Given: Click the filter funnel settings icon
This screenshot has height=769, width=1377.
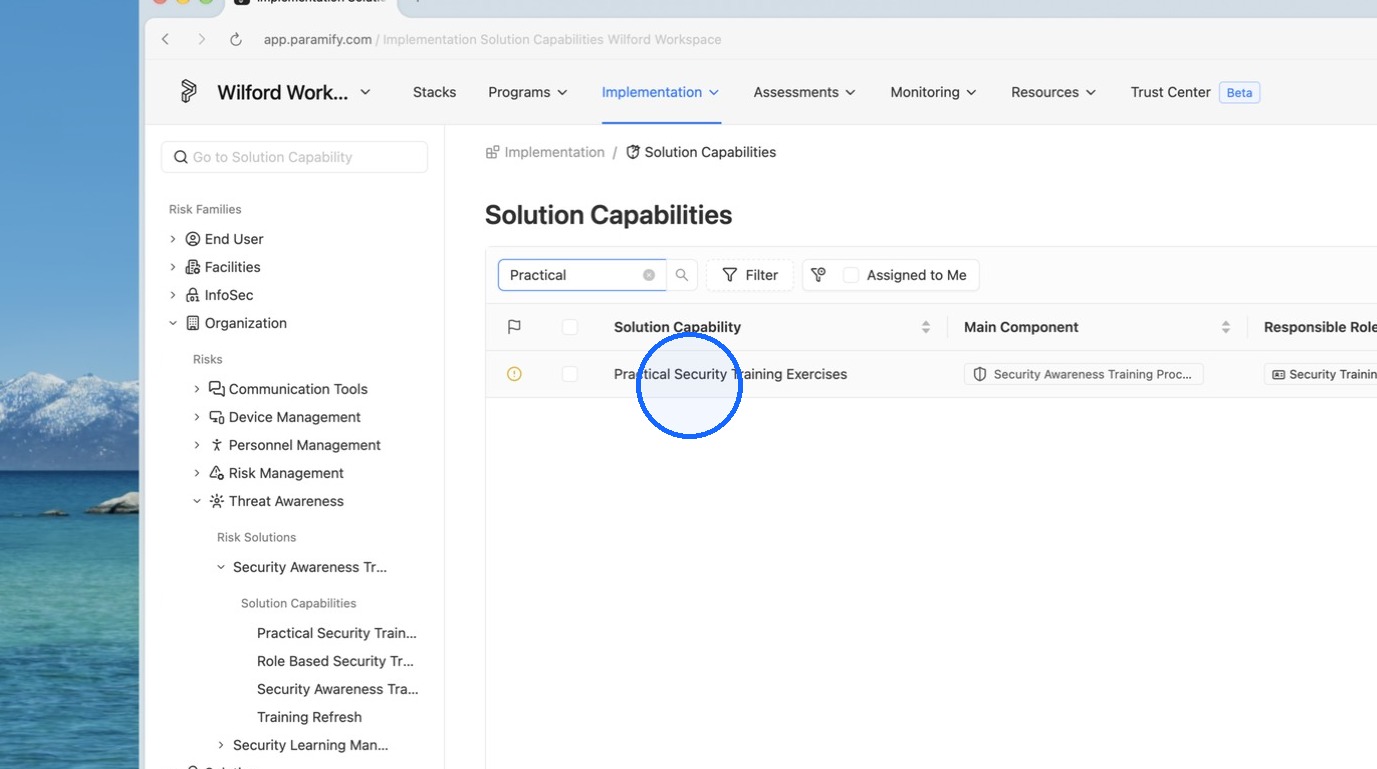Looking at the screenshot, I should [818, 275].
